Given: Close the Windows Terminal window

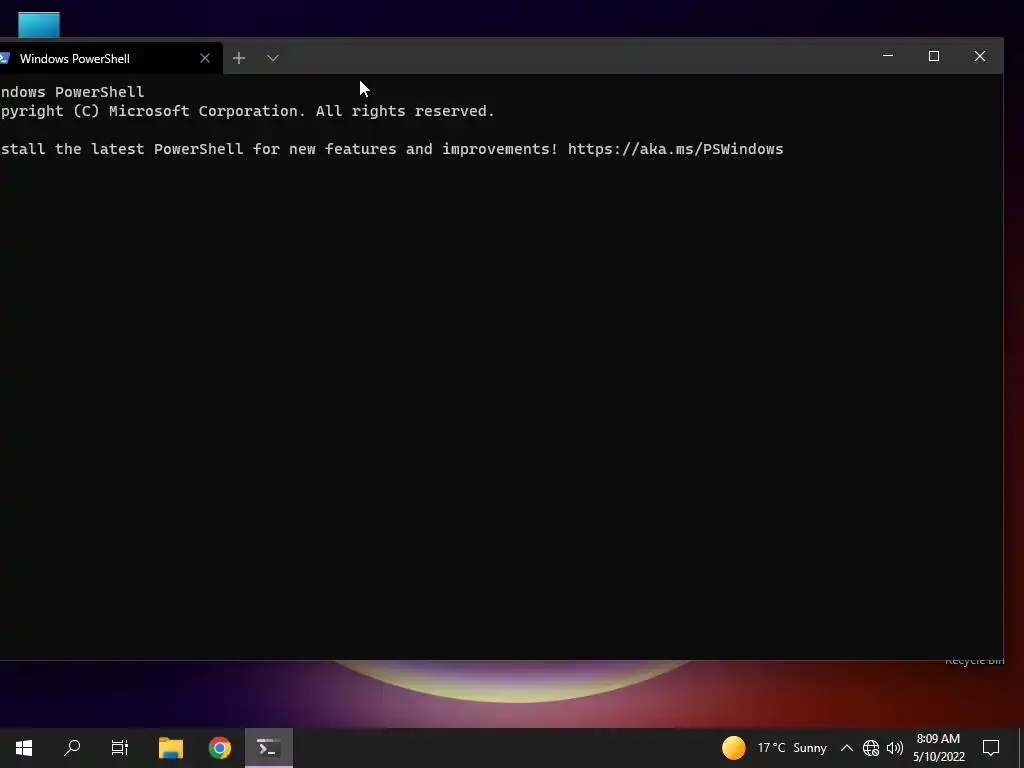Looking at the screenshot, I should (980, 56).
